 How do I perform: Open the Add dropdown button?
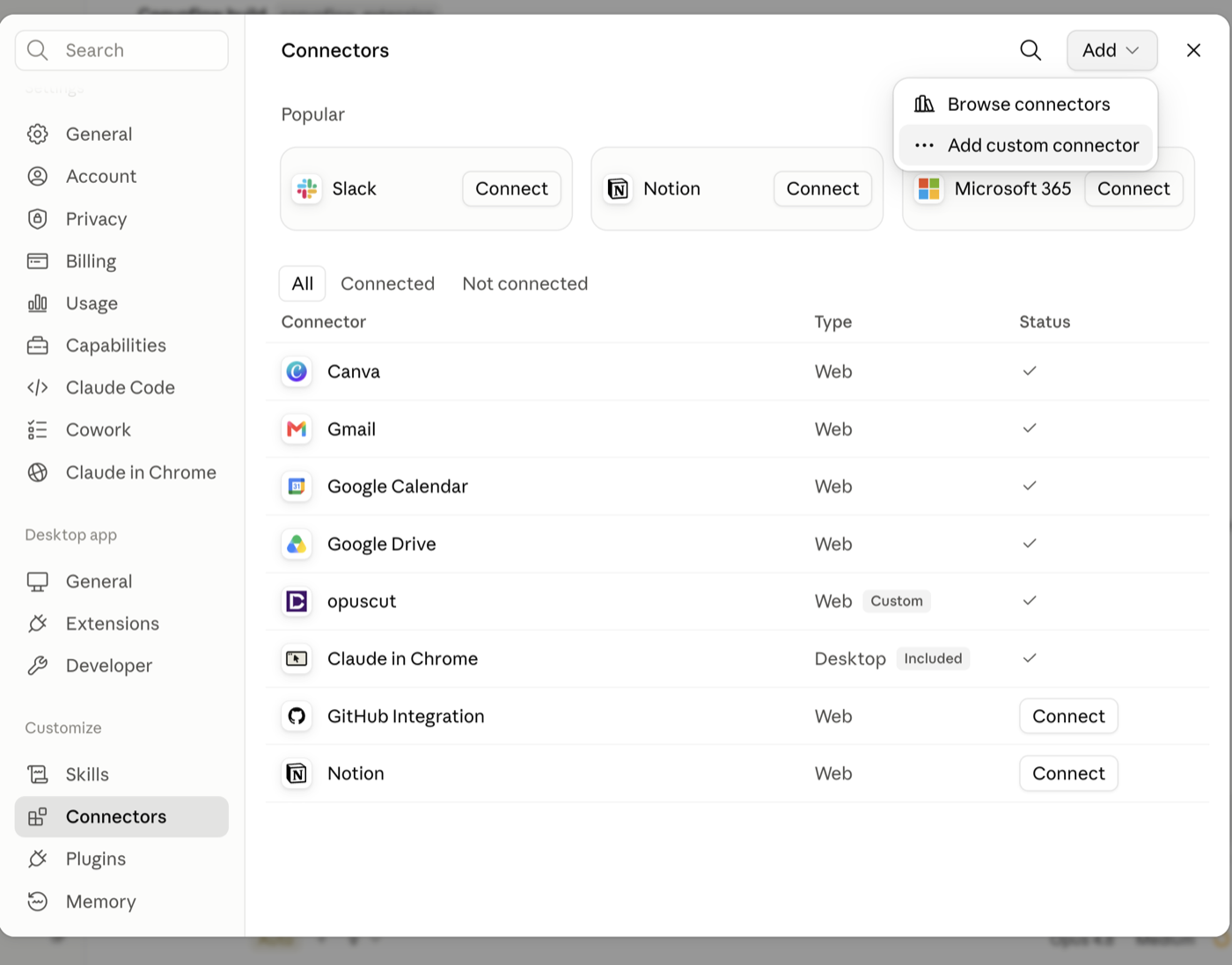[x=1111, y=50]
